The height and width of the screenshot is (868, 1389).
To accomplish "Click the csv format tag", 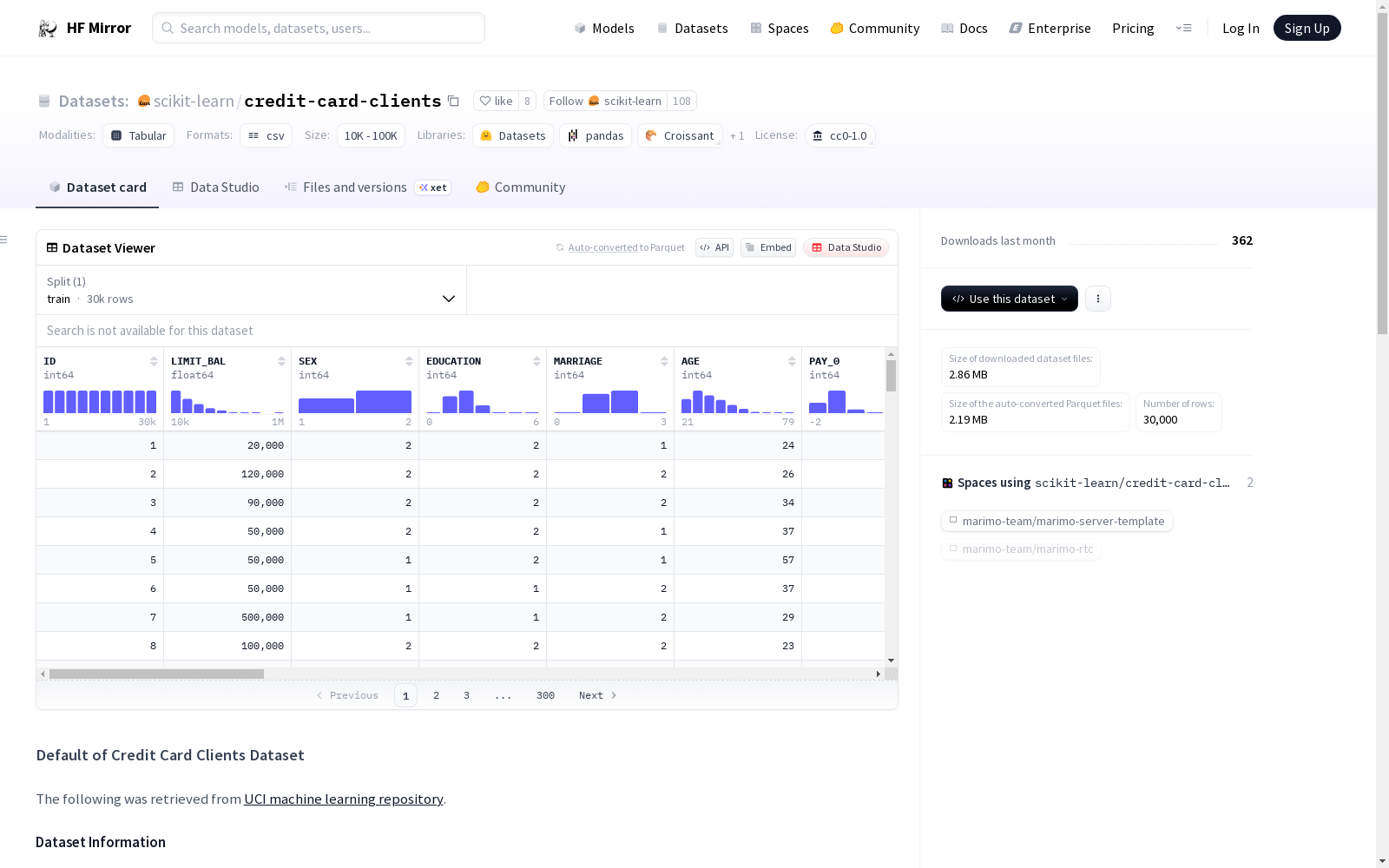I will point(267,135).
